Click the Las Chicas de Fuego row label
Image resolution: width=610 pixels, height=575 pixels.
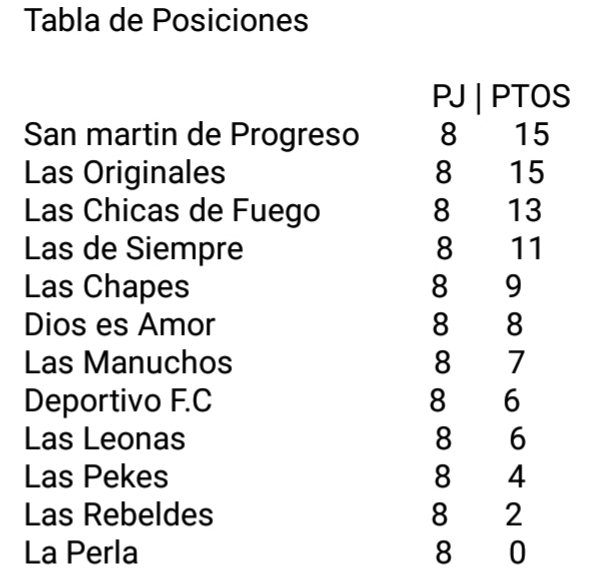click(x=172, y=211)
